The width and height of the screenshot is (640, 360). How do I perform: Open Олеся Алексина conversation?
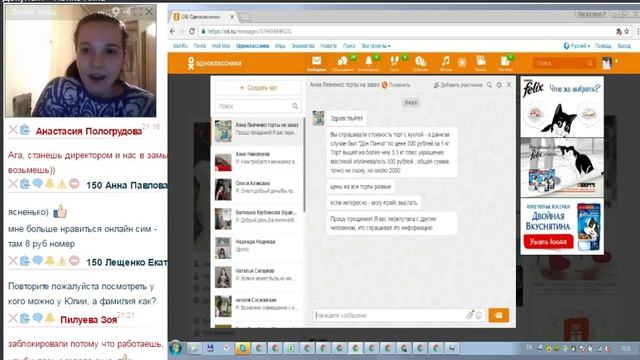coord(258,190)
